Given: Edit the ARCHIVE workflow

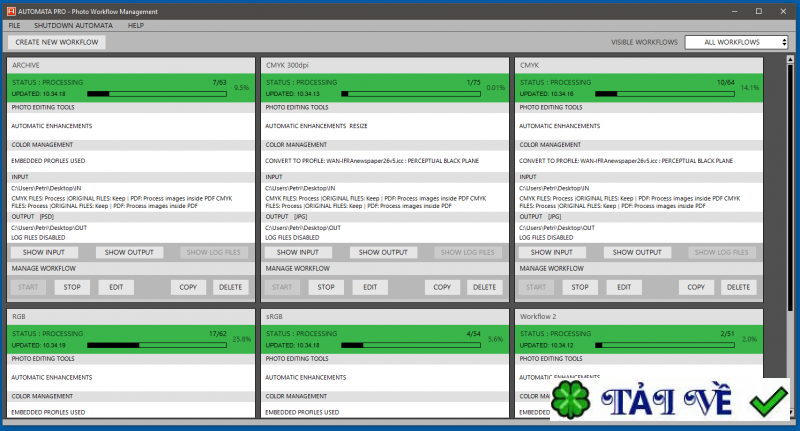Looking at the screenshot, I should point(116,287).
